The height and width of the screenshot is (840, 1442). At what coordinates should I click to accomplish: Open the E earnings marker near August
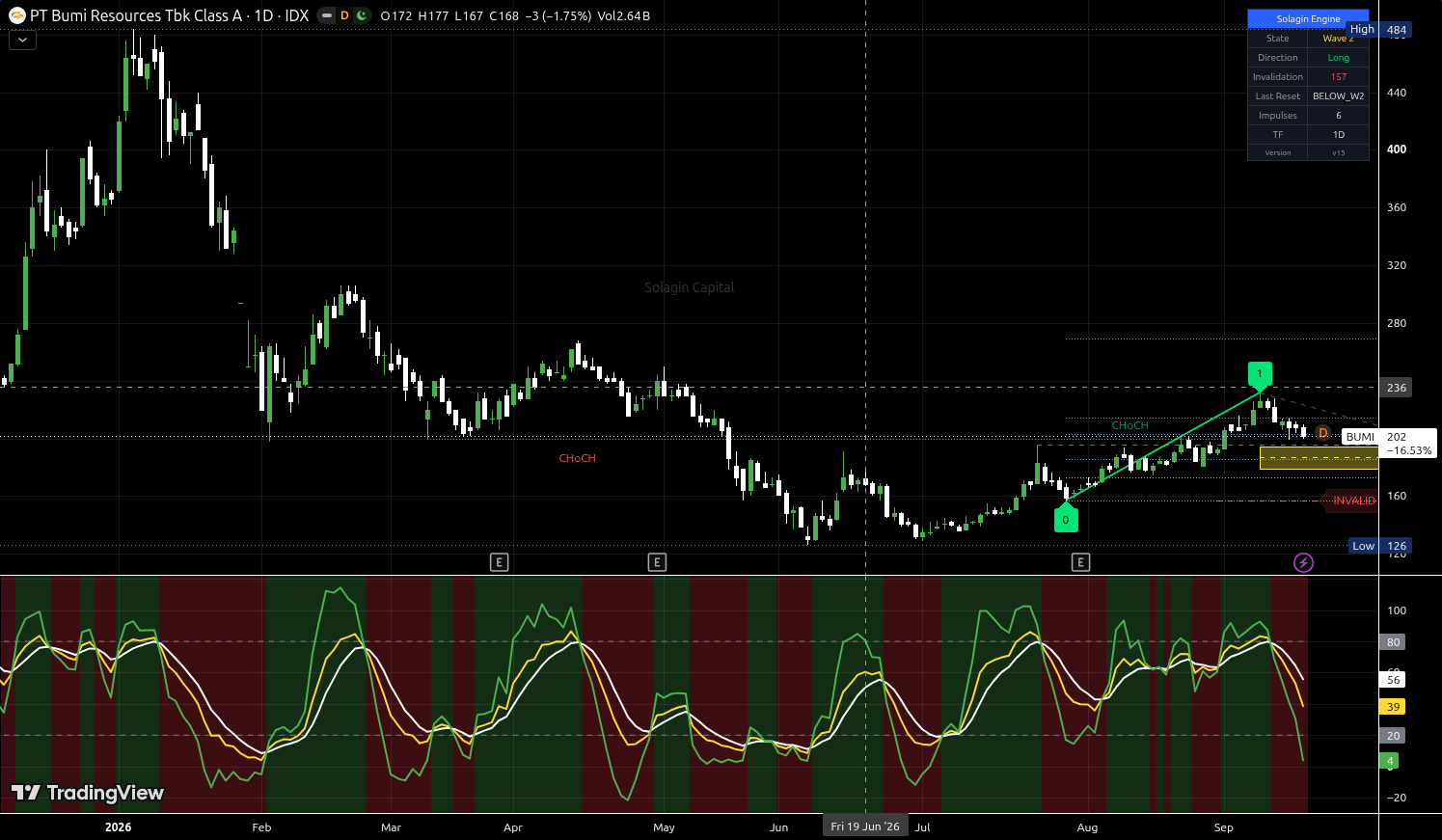point(1080,562)
